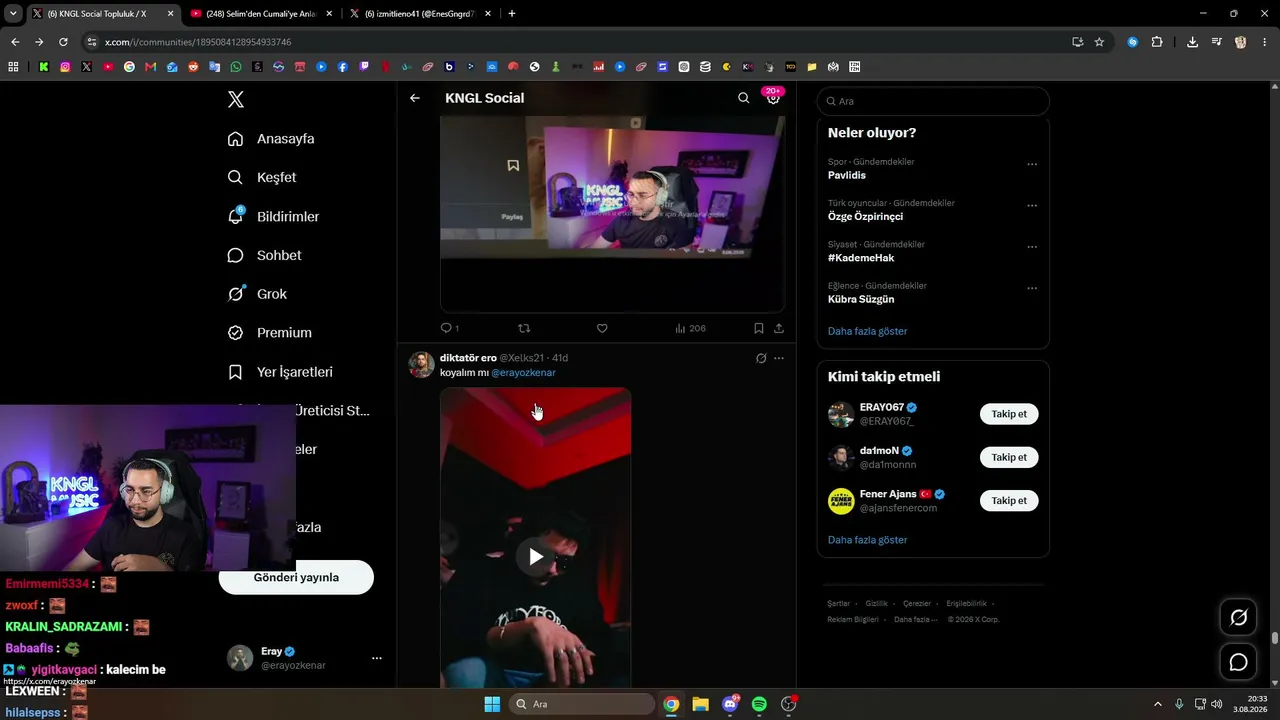Open Grok actions on diktatör ero post
Image resolution: width=1280 pixels, height=720 pixels.
pos(761,358)
